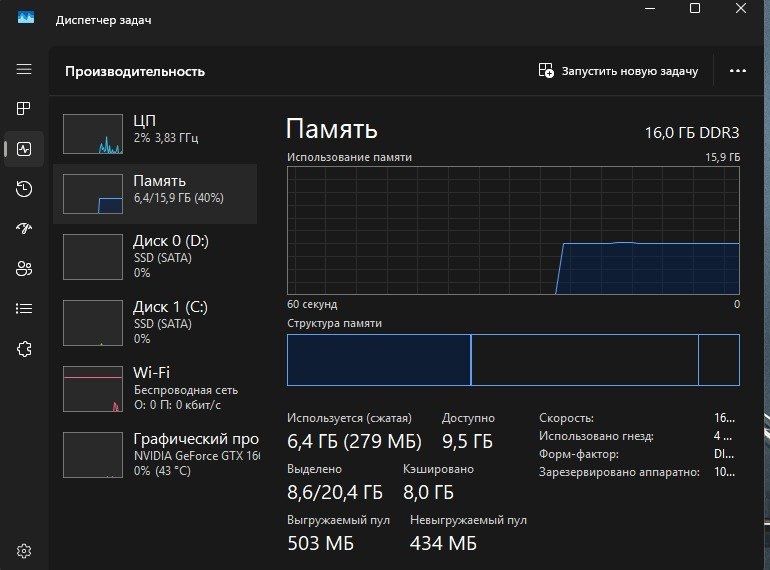This screenshot has height=570, width=770.
Task: Open the hamburger navigation menu
Action: [x=24, y=69]
